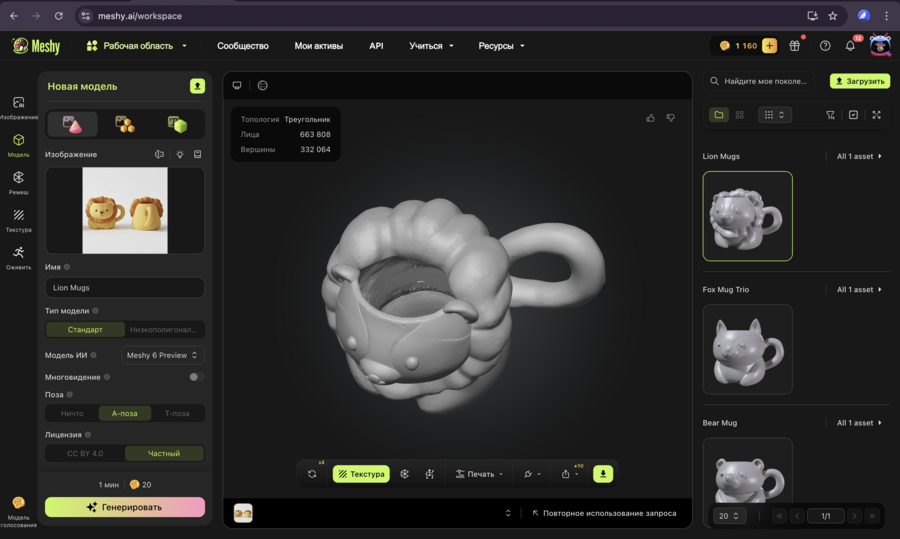Click the plus button to add credits
Image resolution: width=900 pixels, height=539 pixels.
769,46
